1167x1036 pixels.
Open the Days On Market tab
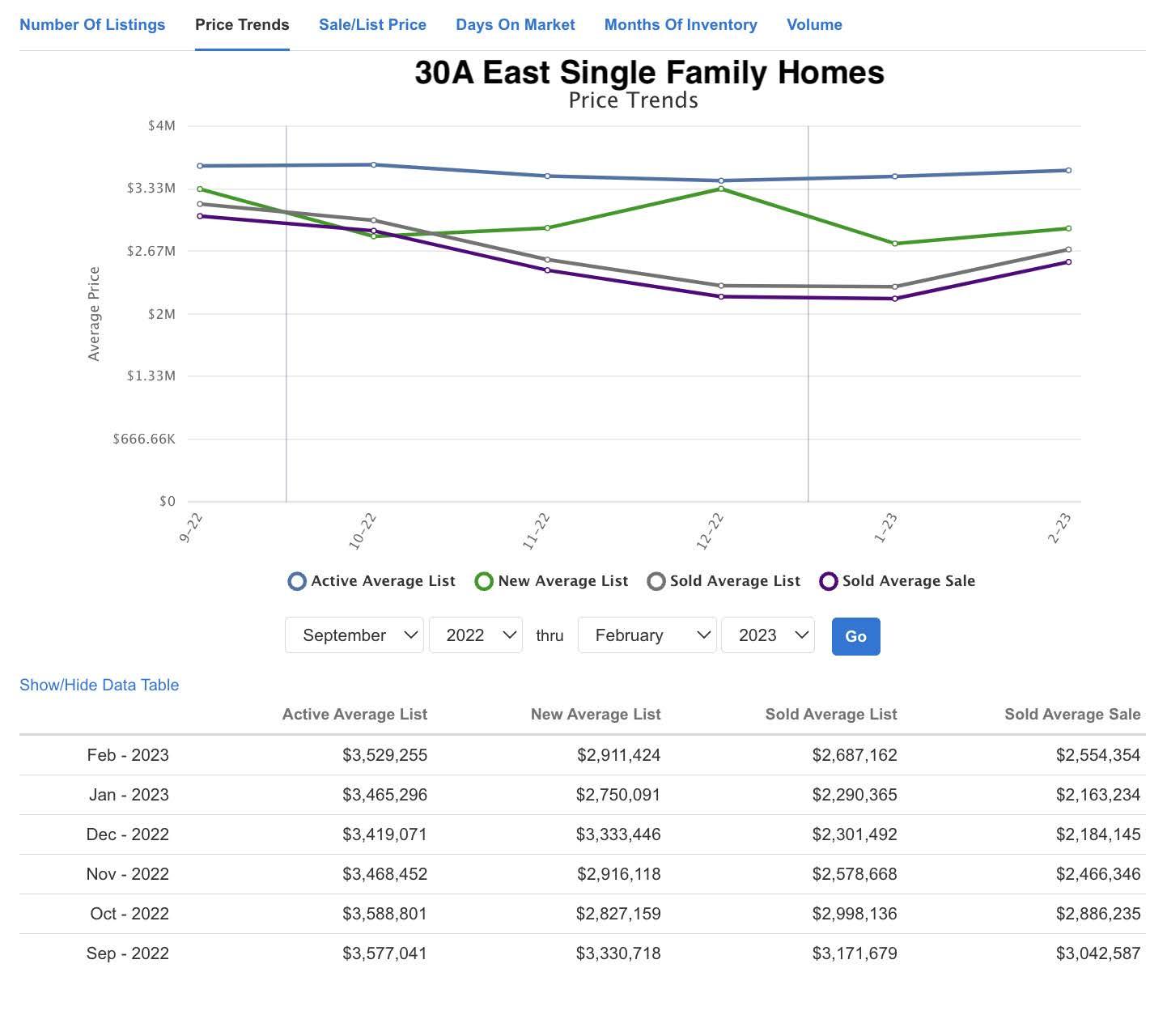516,25
